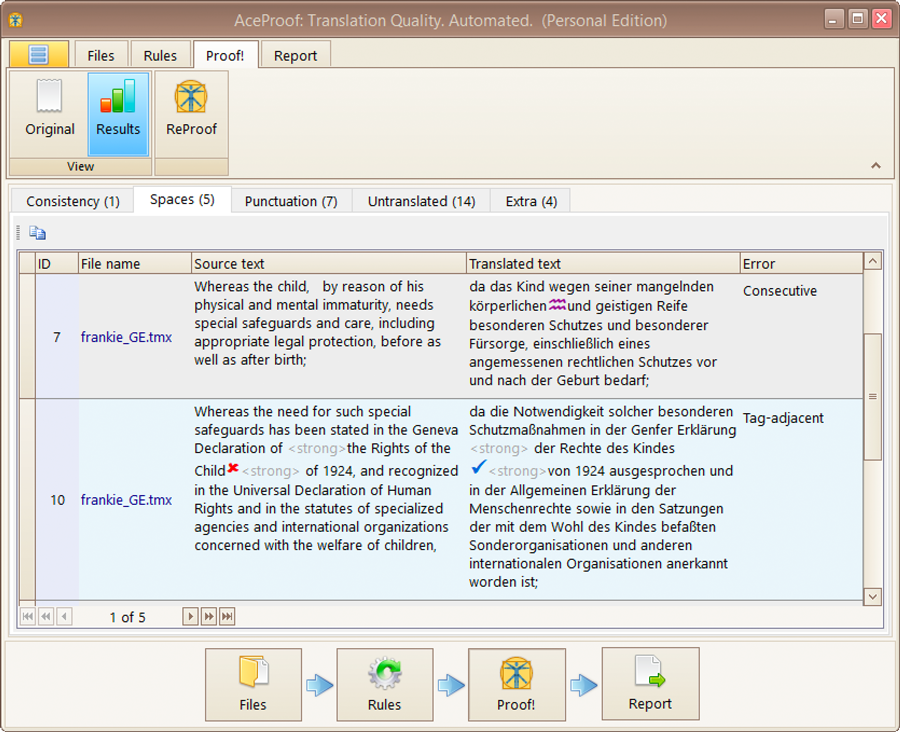
Task: Jump to last record in navigator
Action: 227,617
